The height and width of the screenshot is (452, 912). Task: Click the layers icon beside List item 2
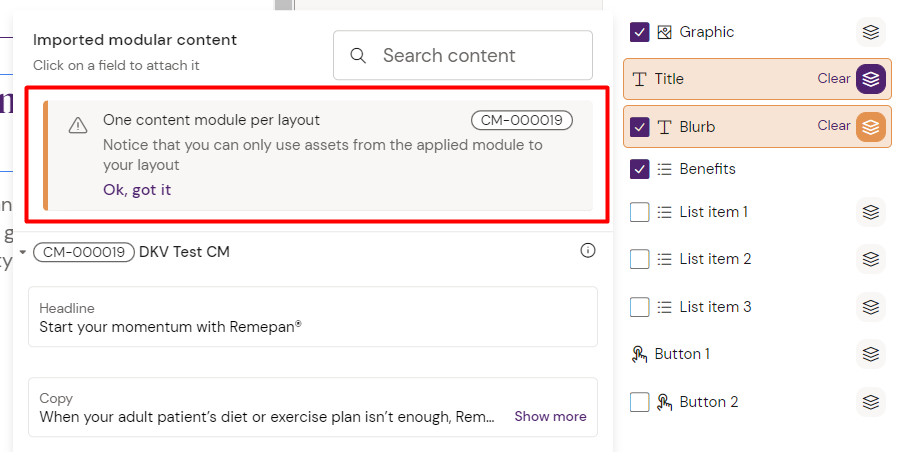(x=871, y=259)
